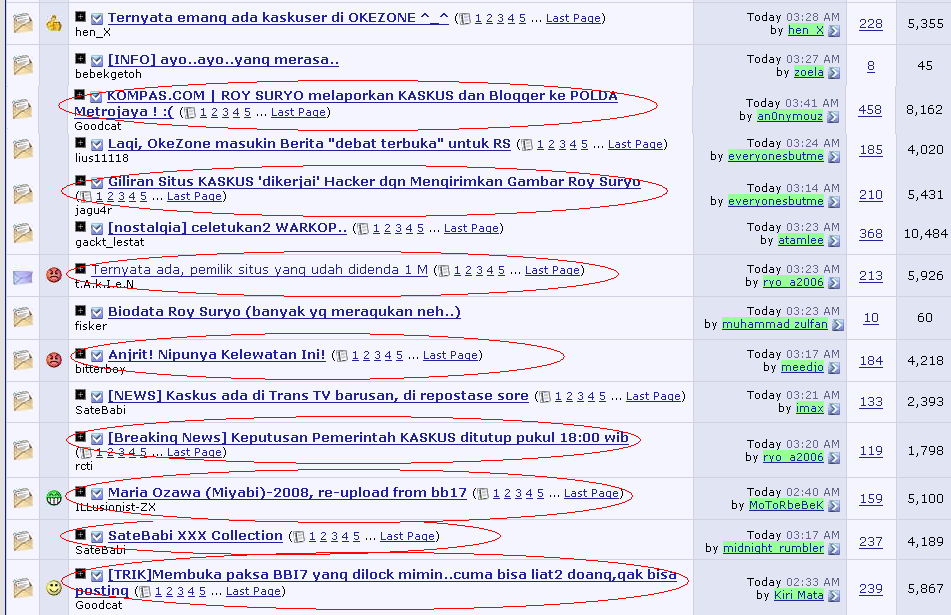Open '[Breaking News] Keputusan Pemerintah KASKUS' thread
Screen dimensions: 951x615
(368, 438)
